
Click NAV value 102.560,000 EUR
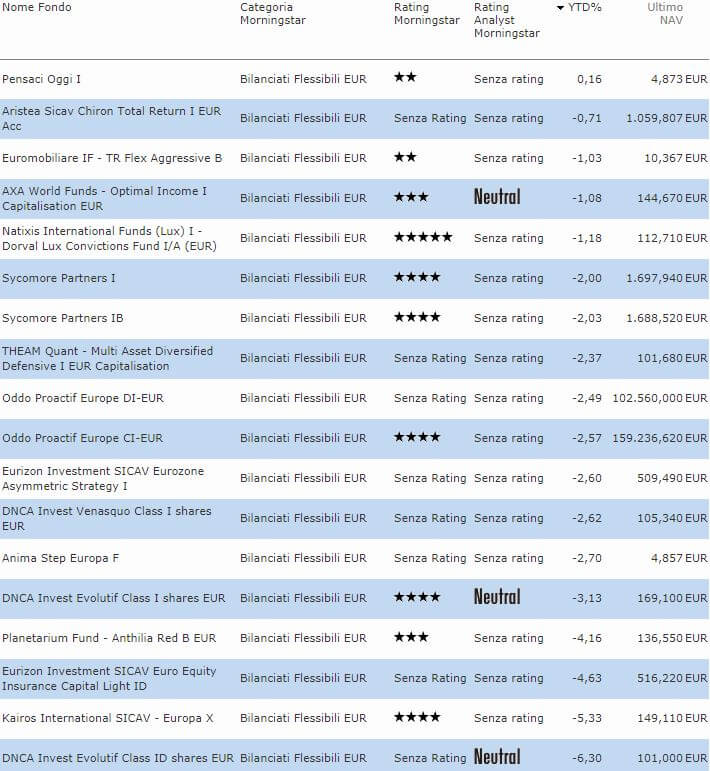pyautogui.click(x=660, y=398)
